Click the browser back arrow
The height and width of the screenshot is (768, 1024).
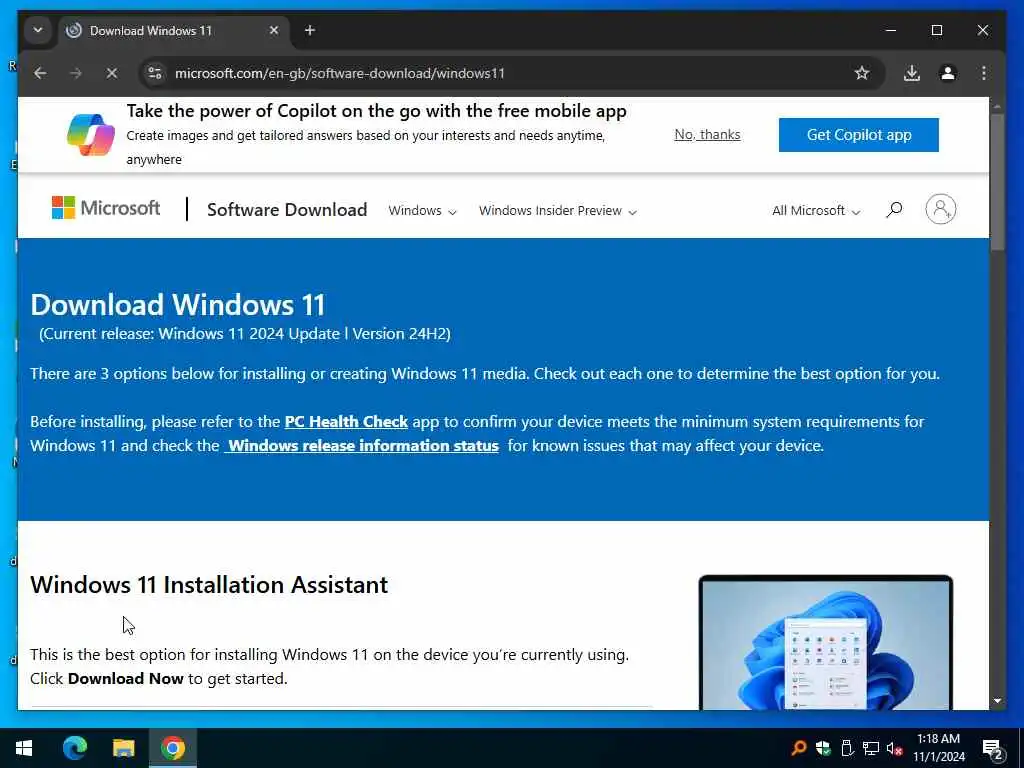[40, 73]
